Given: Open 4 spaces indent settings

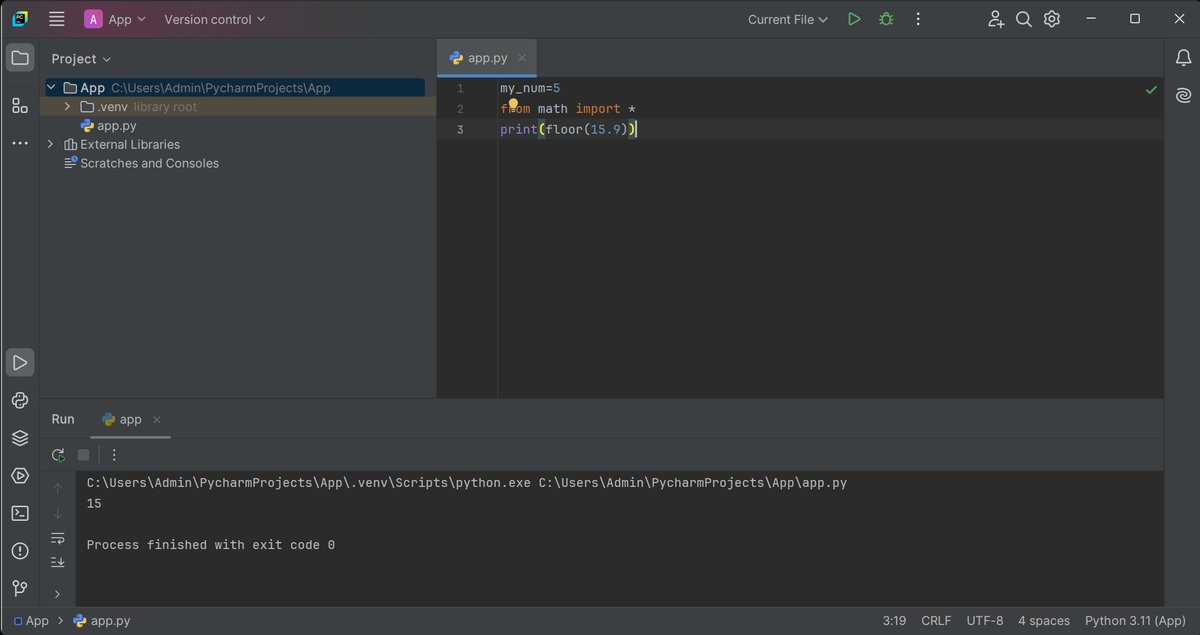Looking at the screenshot, I should tap(1044, 621).
